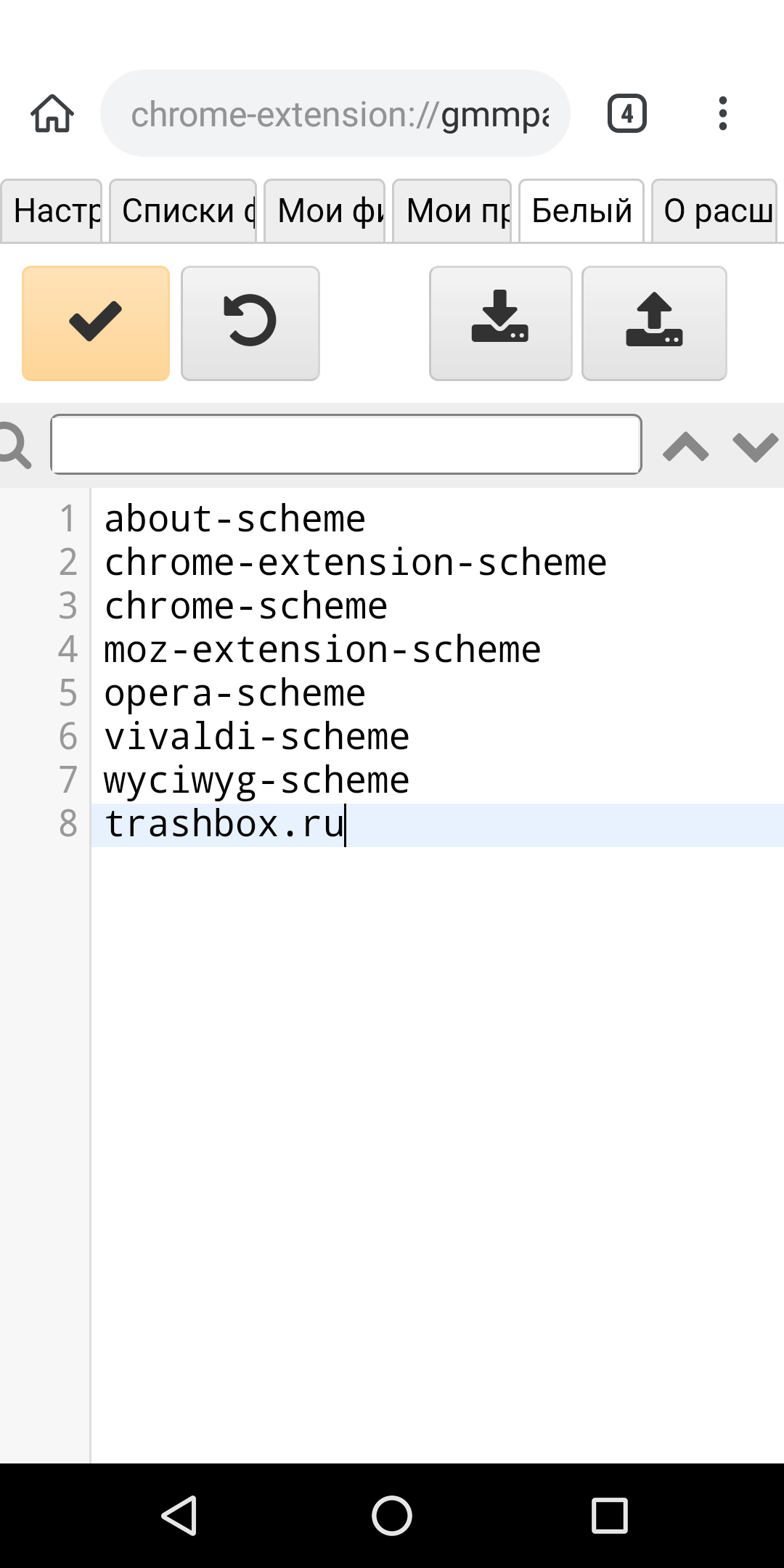
Task: Open the О расш about tab
Action: coord(714,211)
